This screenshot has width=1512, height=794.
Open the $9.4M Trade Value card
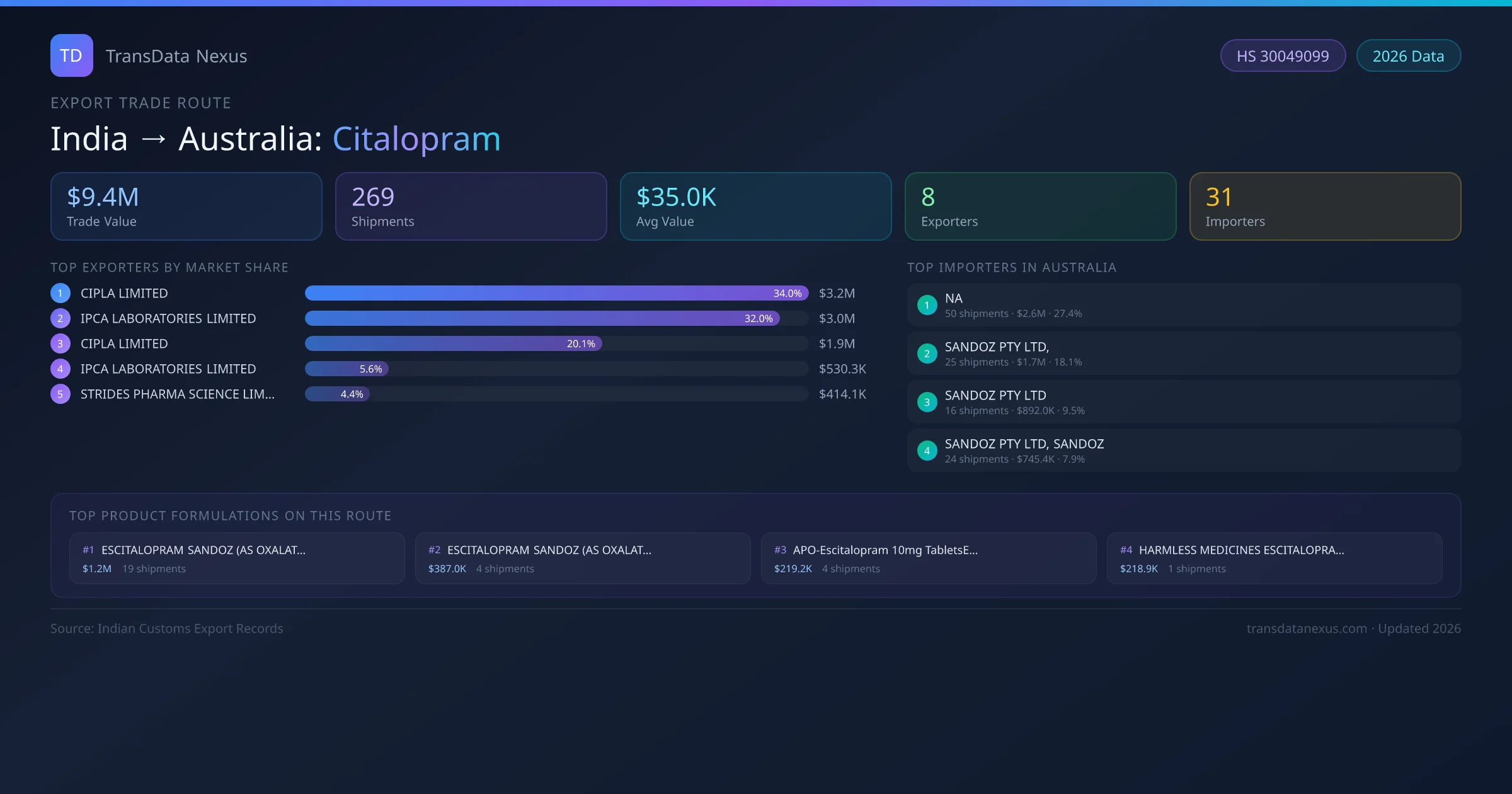point(186,206)
